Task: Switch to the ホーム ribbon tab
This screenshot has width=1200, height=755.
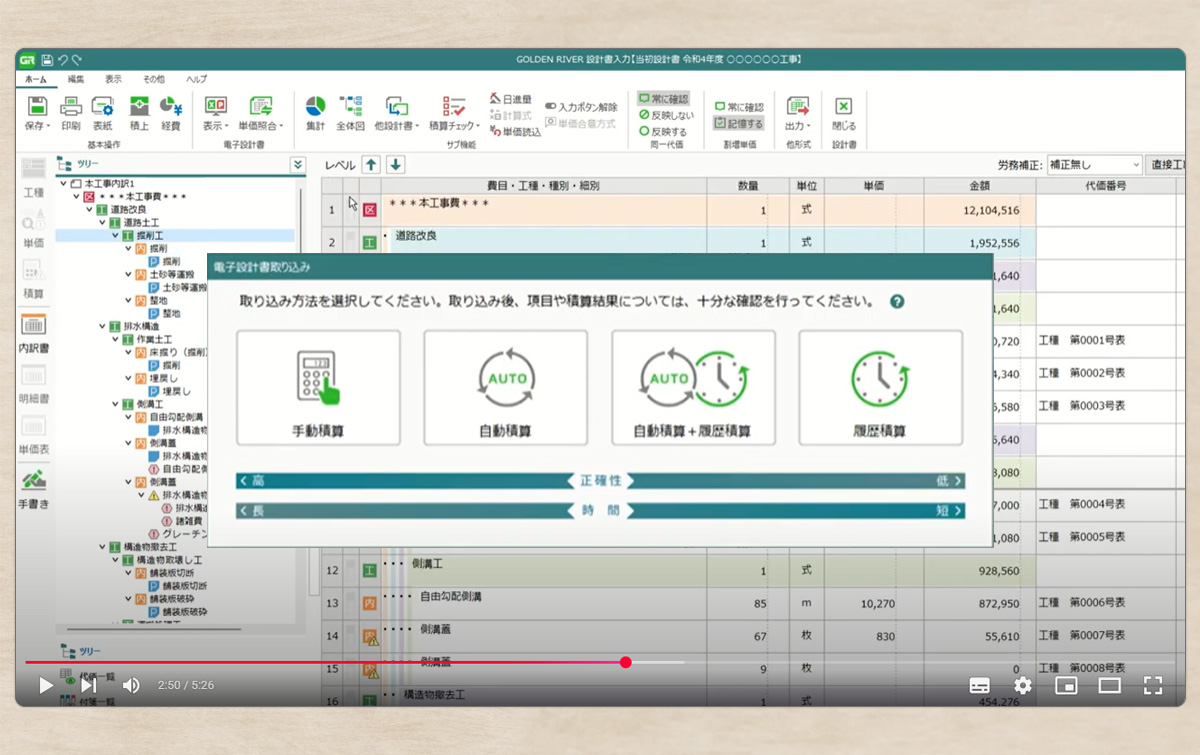Action: coord(35,79)
